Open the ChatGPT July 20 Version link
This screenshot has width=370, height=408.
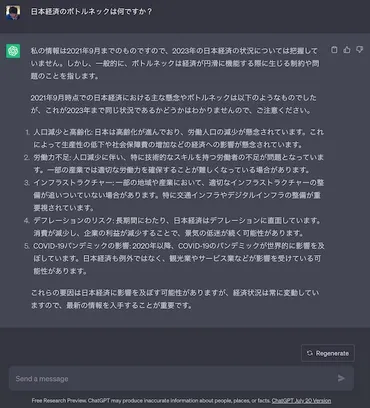click(301, 401)
